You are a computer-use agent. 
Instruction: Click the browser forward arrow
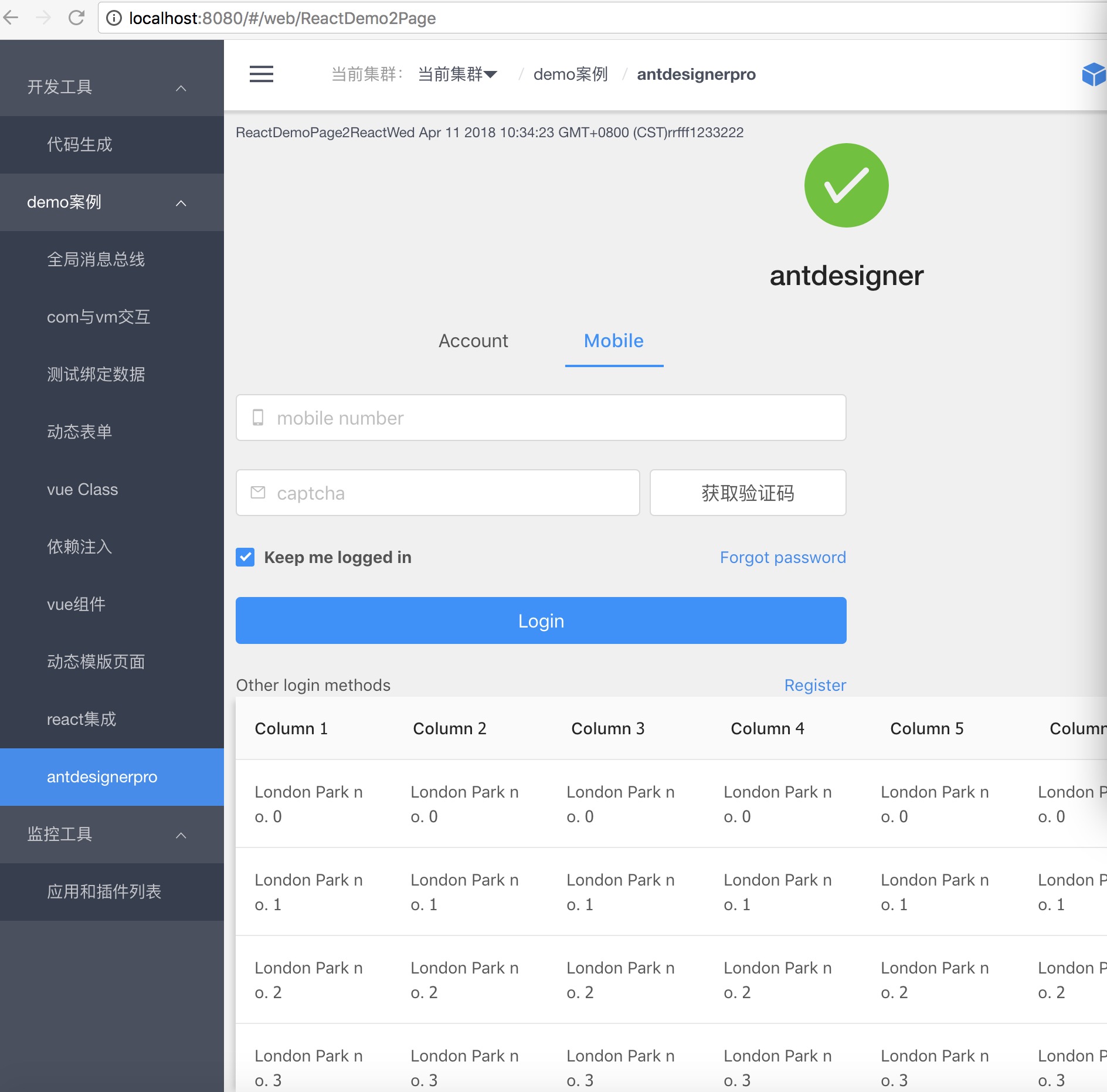43,18
